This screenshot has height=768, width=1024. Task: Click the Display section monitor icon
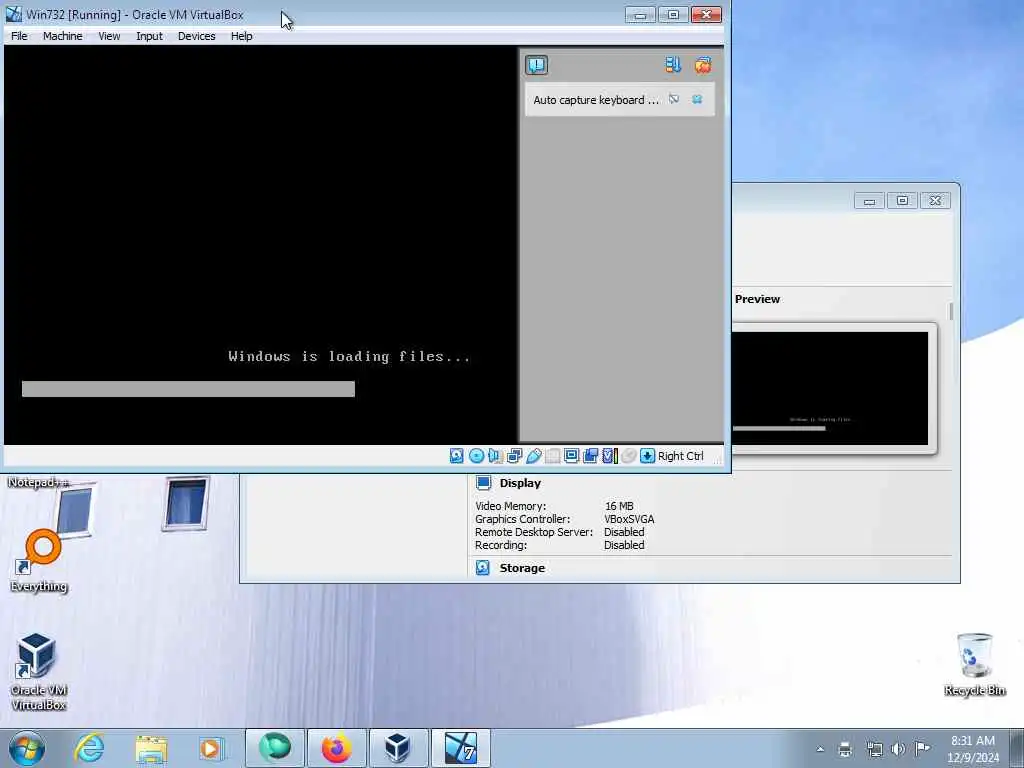[483, 483]
